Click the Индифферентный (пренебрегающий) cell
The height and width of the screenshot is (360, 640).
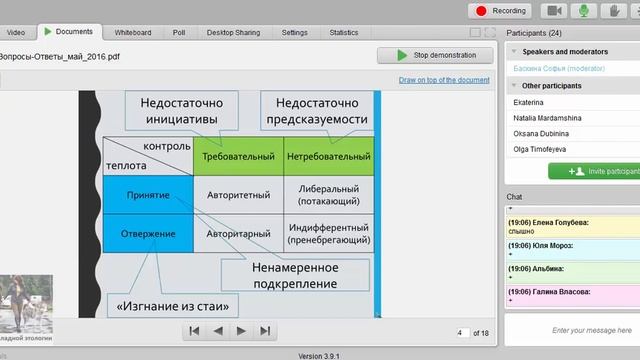(x=329, y=233)
